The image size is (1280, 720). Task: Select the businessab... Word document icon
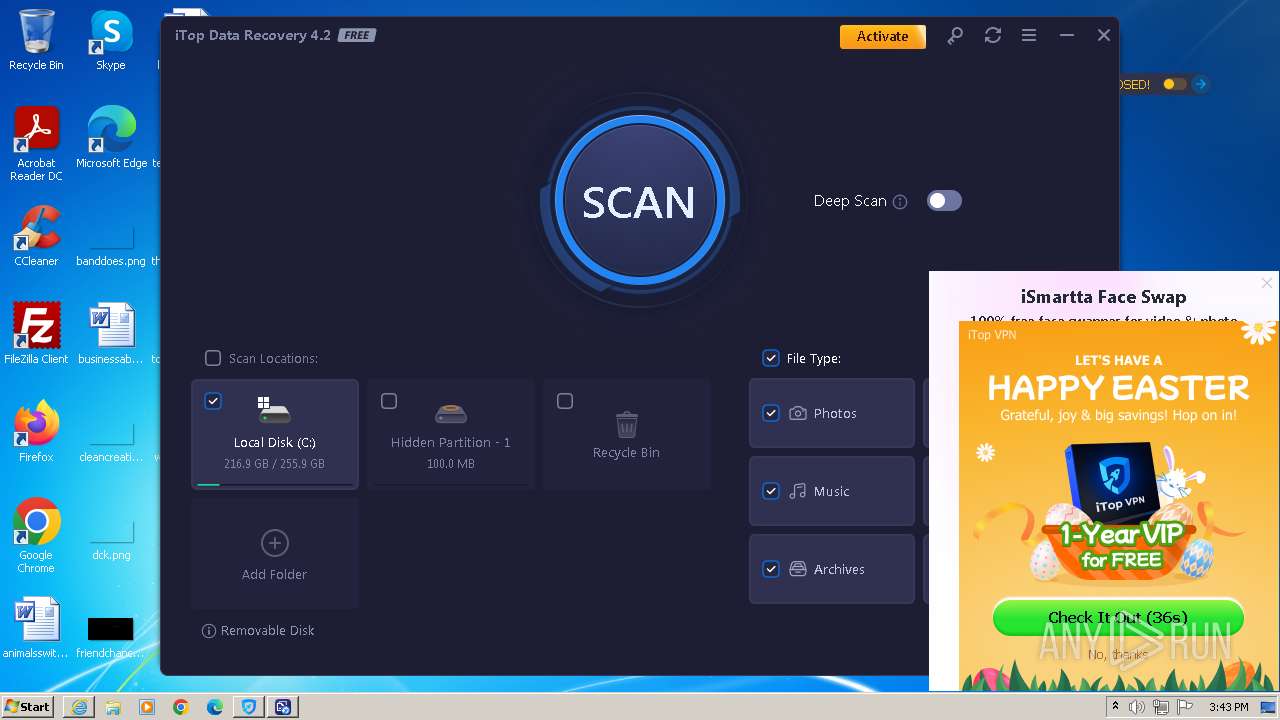click(x=111, y=334)
